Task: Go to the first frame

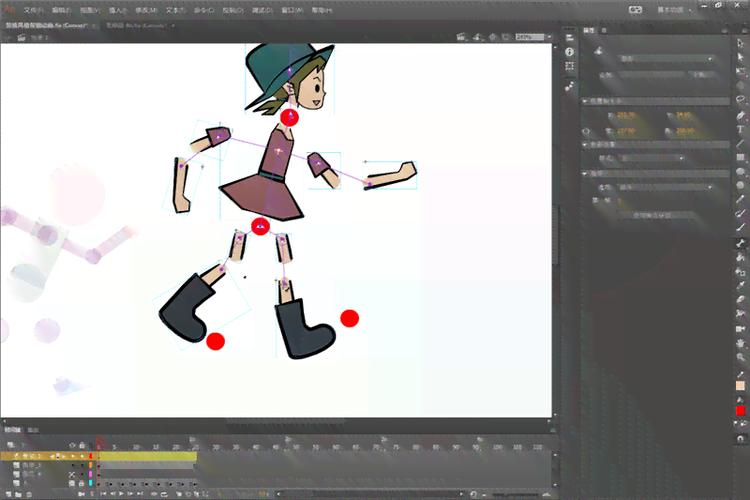Action: (x=103, y=494)
